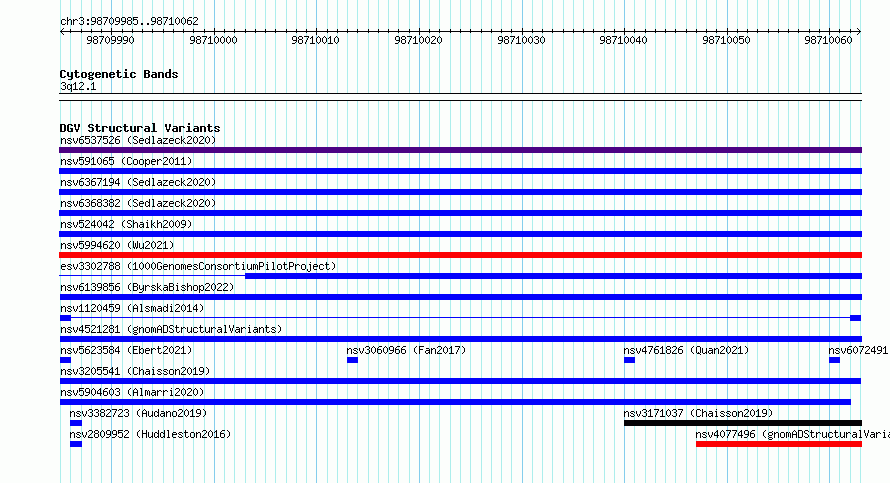Select the nsv524042 Shaikh2009 blue bar
Viewport: 890px width, 483px height.
tap(460, 234)
